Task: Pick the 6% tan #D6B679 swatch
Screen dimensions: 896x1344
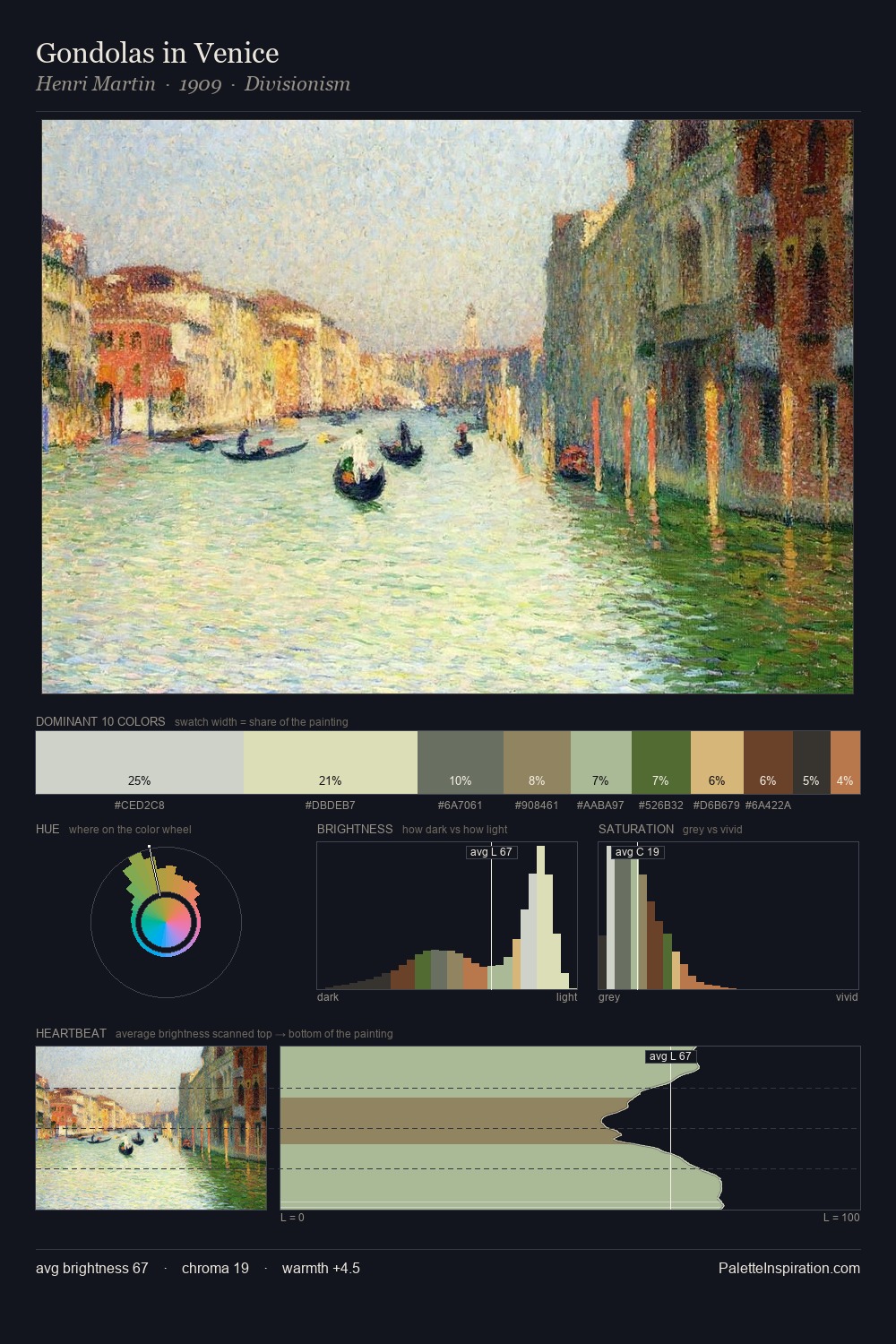Action: 717,762
